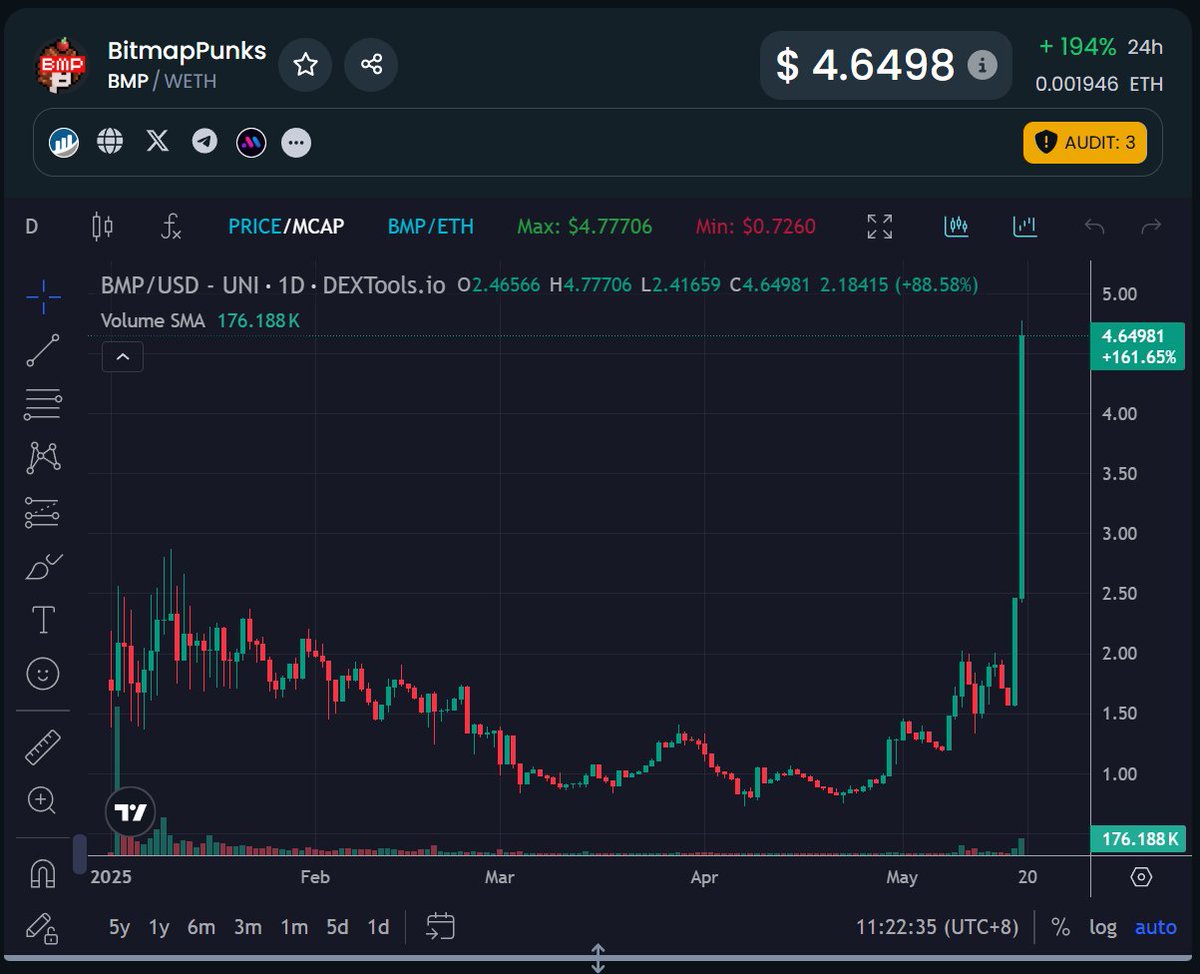Set range to 1m
The width and height of the screenshot is (1200, 974).
294,927
